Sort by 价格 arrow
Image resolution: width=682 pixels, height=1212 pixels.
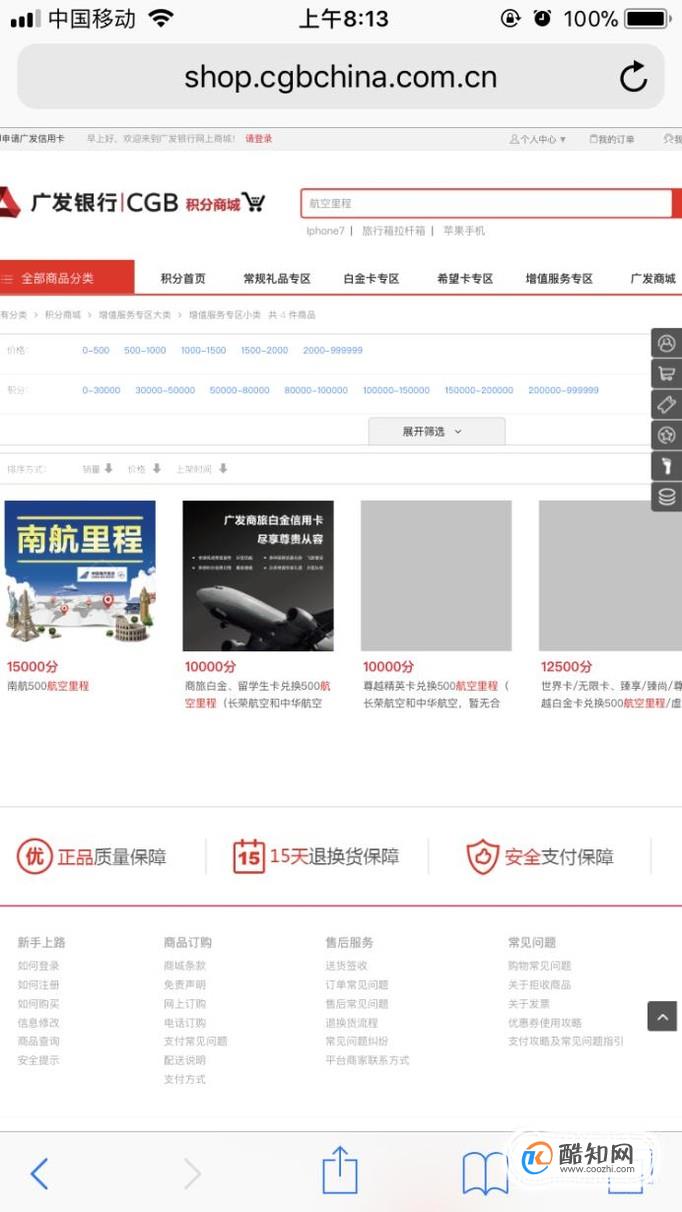point(156,468)
